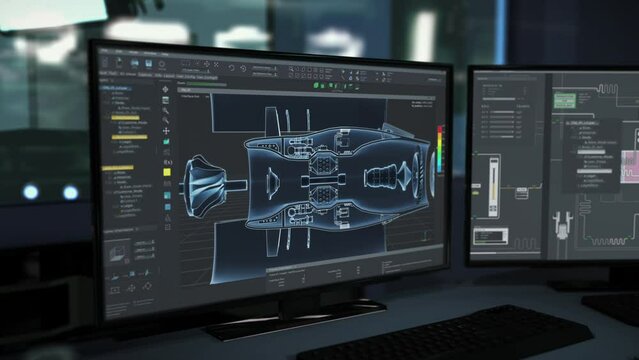Click the rotate diamond icon in bottom-left panel
The height and width of the screenshot is (360, 639).
pyautogui.click(x=147, y=286)
